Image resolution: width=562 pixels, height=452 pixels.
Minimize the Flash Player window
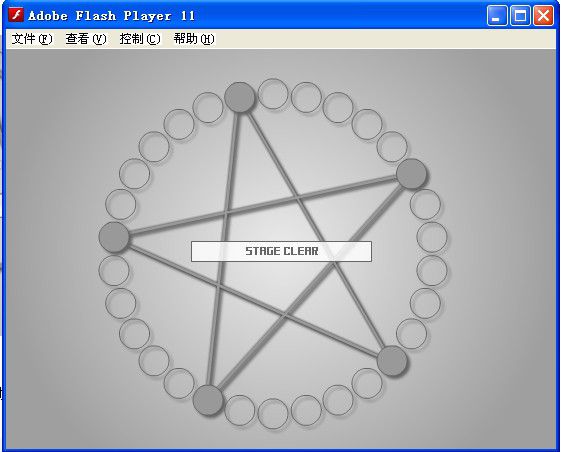click(x=497, y=15)
